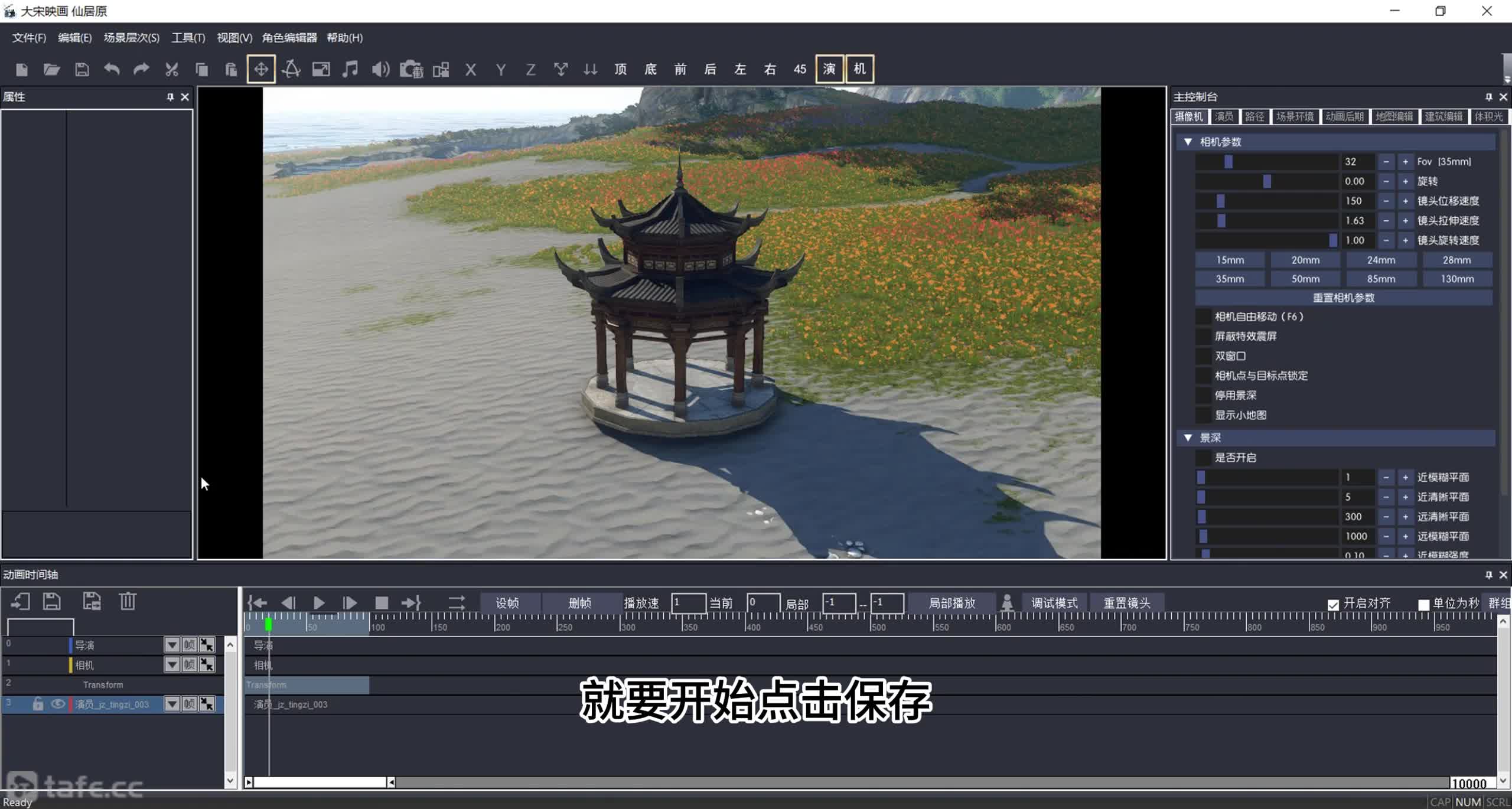
Task: Enable depth of field 是否开启
Action: pos(1203,458)
